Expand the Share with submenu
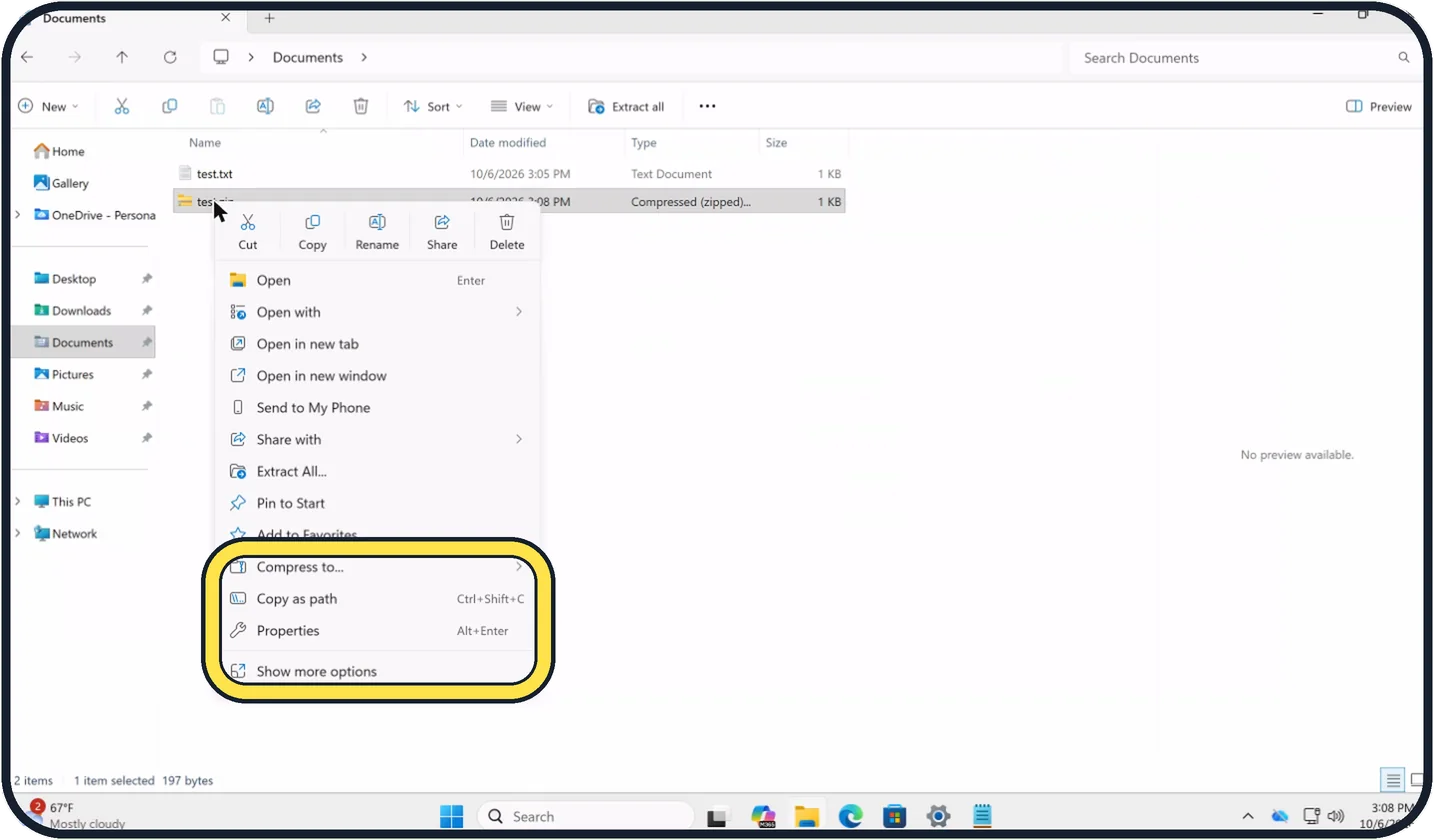Viewport: 1434px width, 840px height. (519, 439)
